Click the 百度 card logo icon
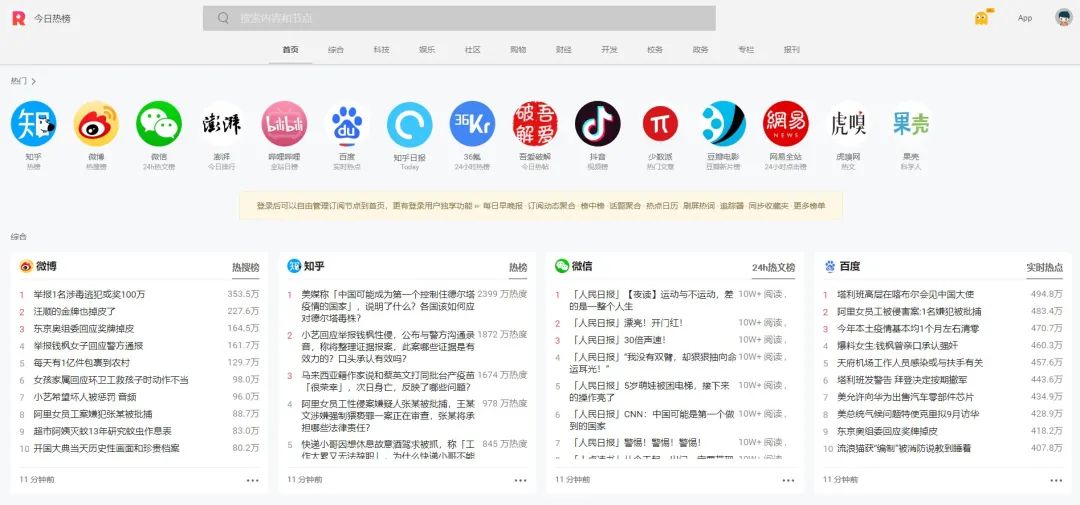Viewport: 1080px width, 505px height. coord(830,266)
